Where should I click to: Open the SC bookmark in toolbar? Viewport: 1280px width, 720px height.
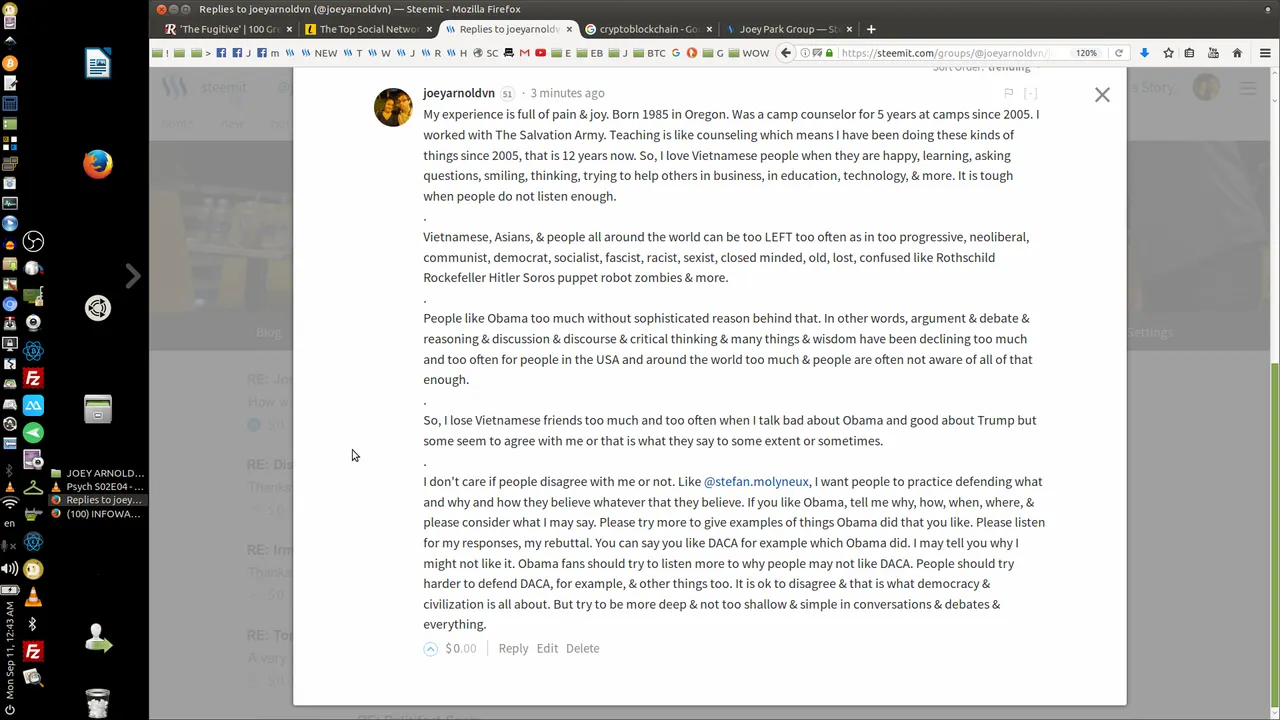486,53
